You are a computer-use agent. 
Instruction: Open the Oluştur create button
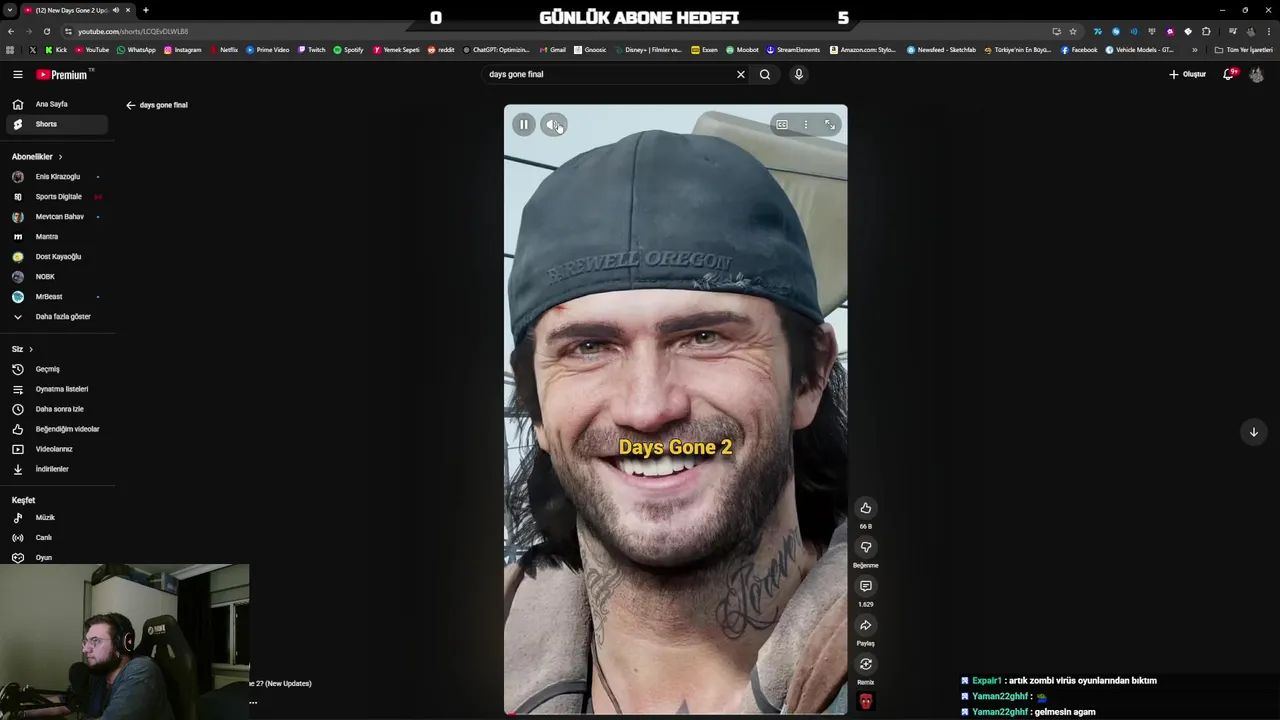(1188, 74)
